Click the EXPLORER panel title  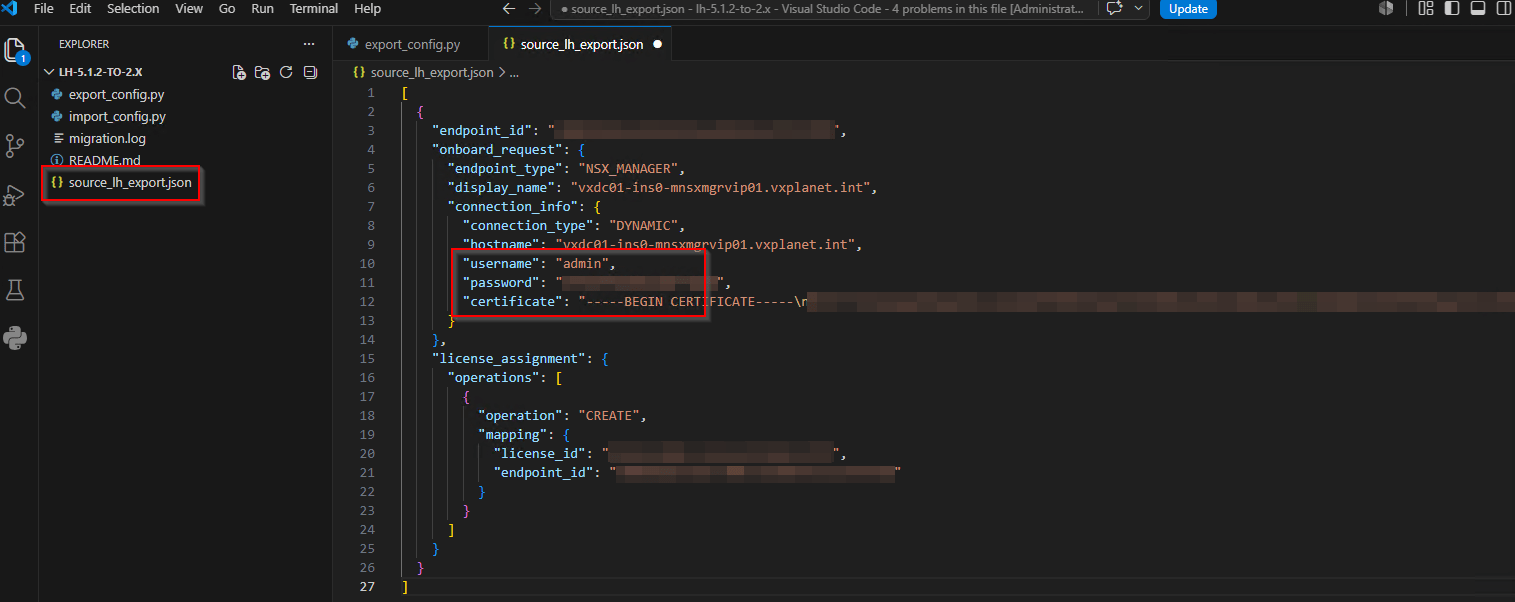coord(84,44)
